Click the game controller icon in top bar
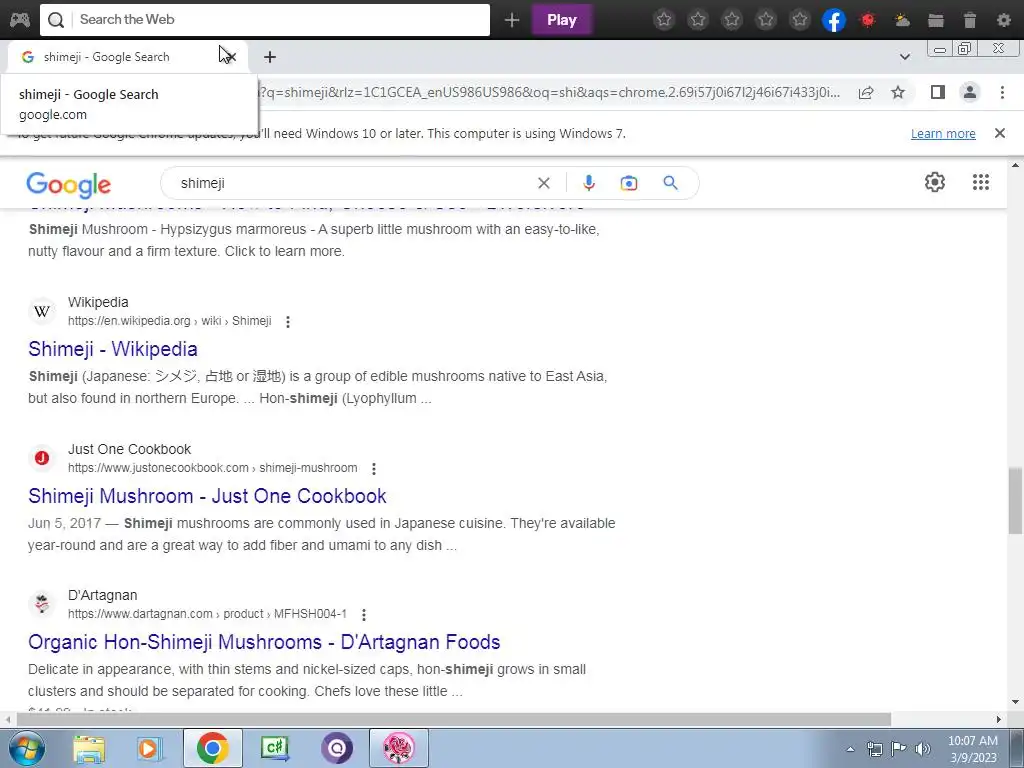This screenshot has width=1024, height=768. (x=20, y=20)
